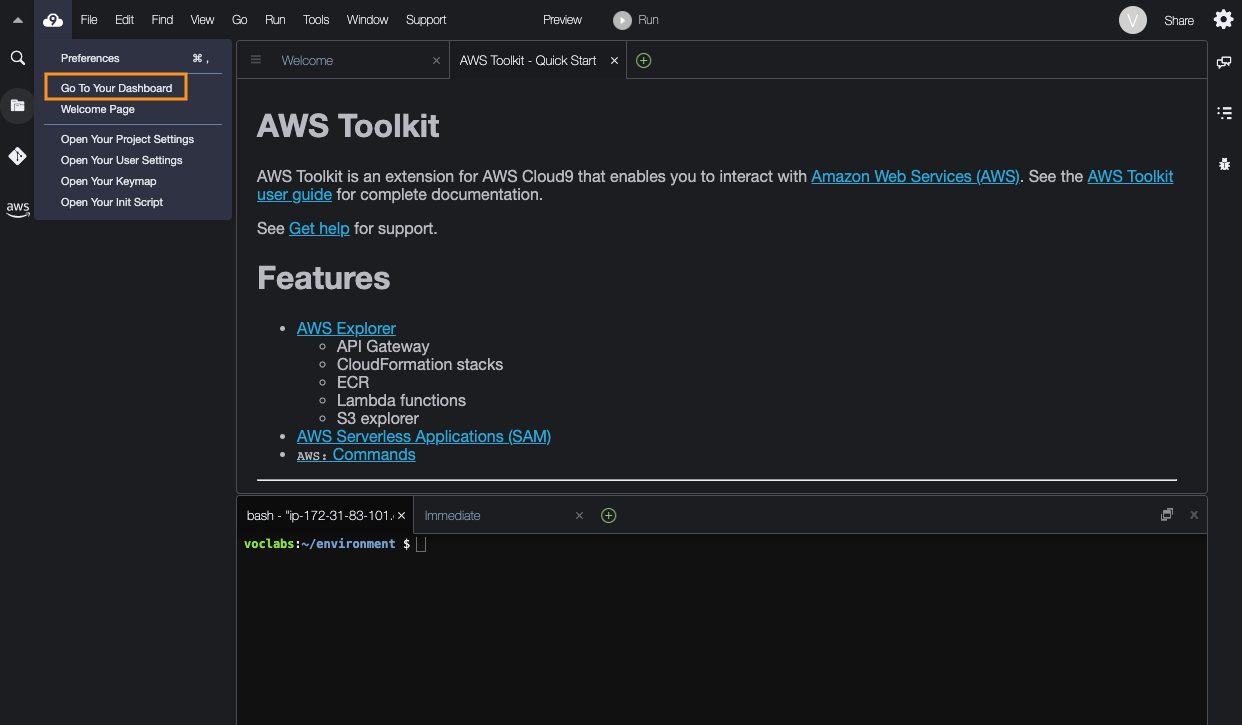Maximize the terminal panel icon
The height and width of the screenshot is (725, 1242).
(1167, 515)
